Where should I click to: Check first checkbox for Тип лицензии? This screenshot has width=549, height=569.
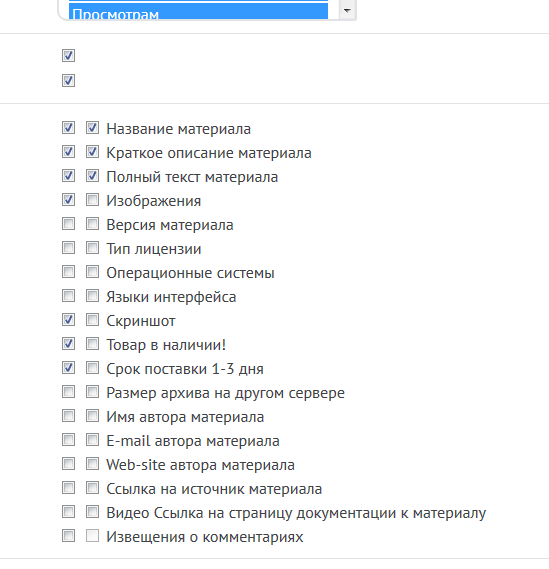(x=68, y=248)
